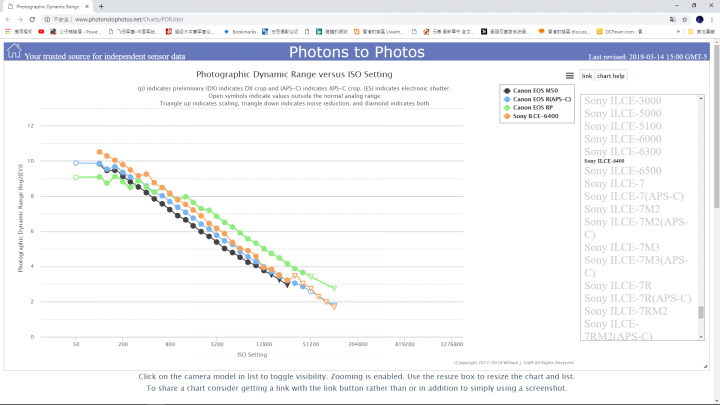
Task: Click the site security info icon
Action: pyautogui.click(x=47, y=19)
